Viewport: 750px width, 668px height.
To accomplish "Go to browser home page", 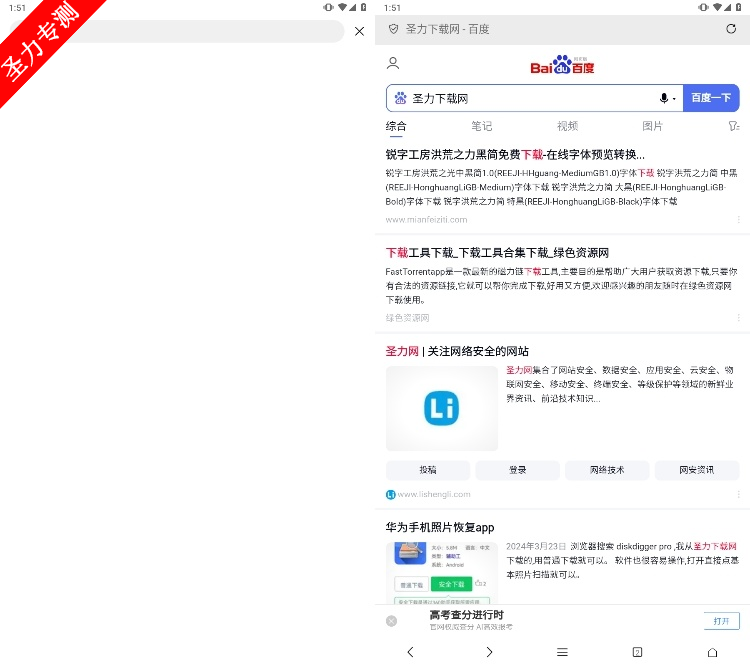I will click(712, 652).
